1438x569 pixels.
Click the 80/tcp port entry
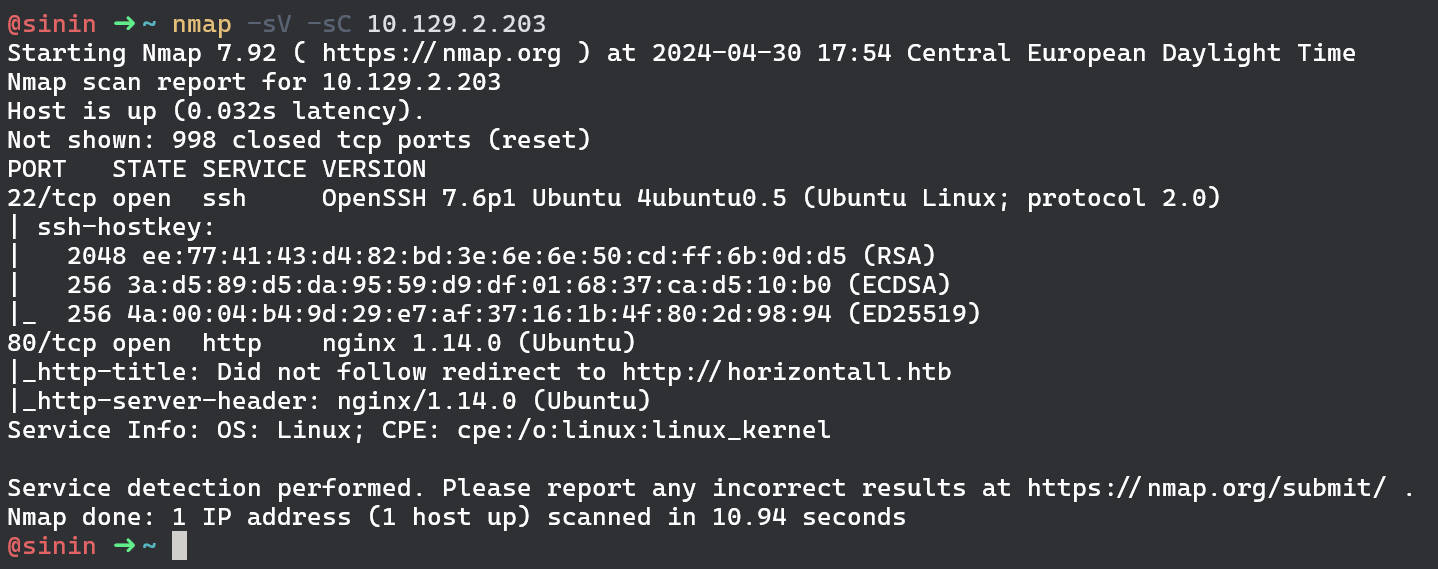(50, 344)
